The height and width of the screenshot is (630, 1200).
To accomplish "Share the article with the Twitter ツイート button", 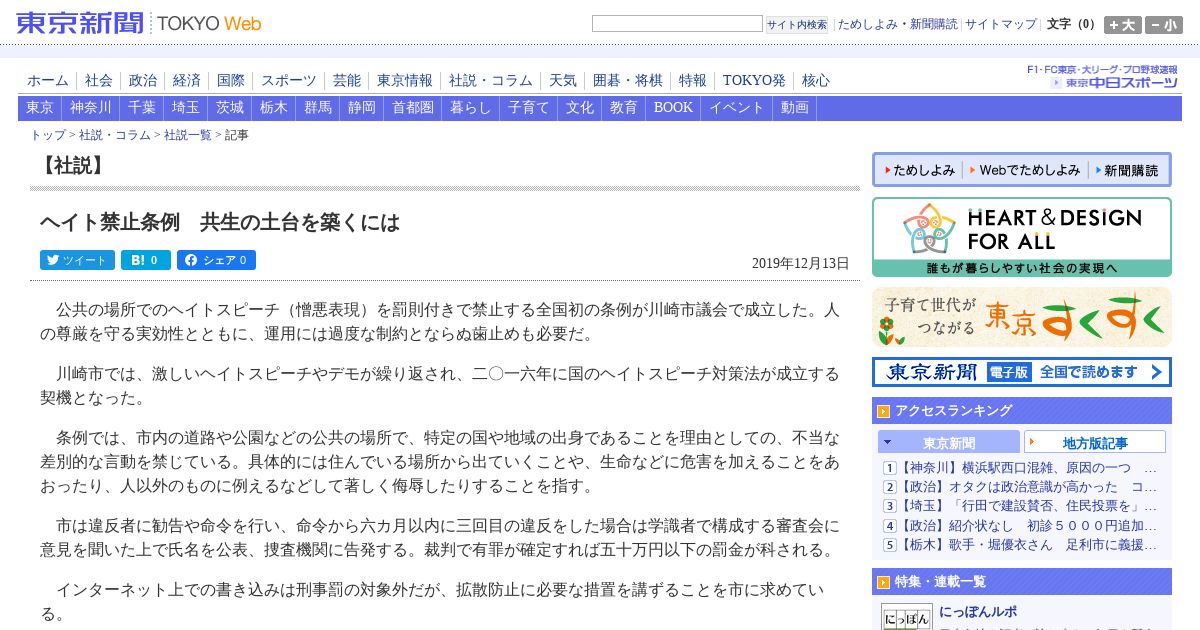I will (x=77, y=260).
